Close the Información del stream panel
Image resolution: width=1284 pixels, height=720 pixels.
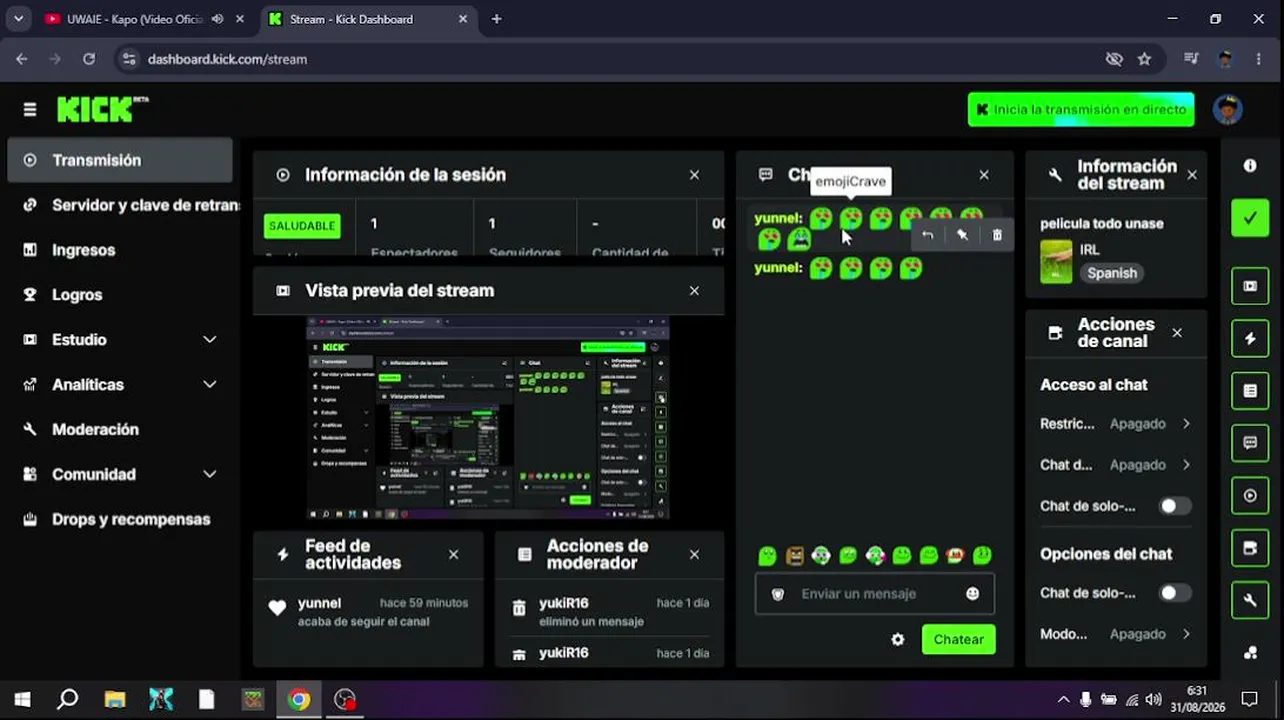(1192, 175)
